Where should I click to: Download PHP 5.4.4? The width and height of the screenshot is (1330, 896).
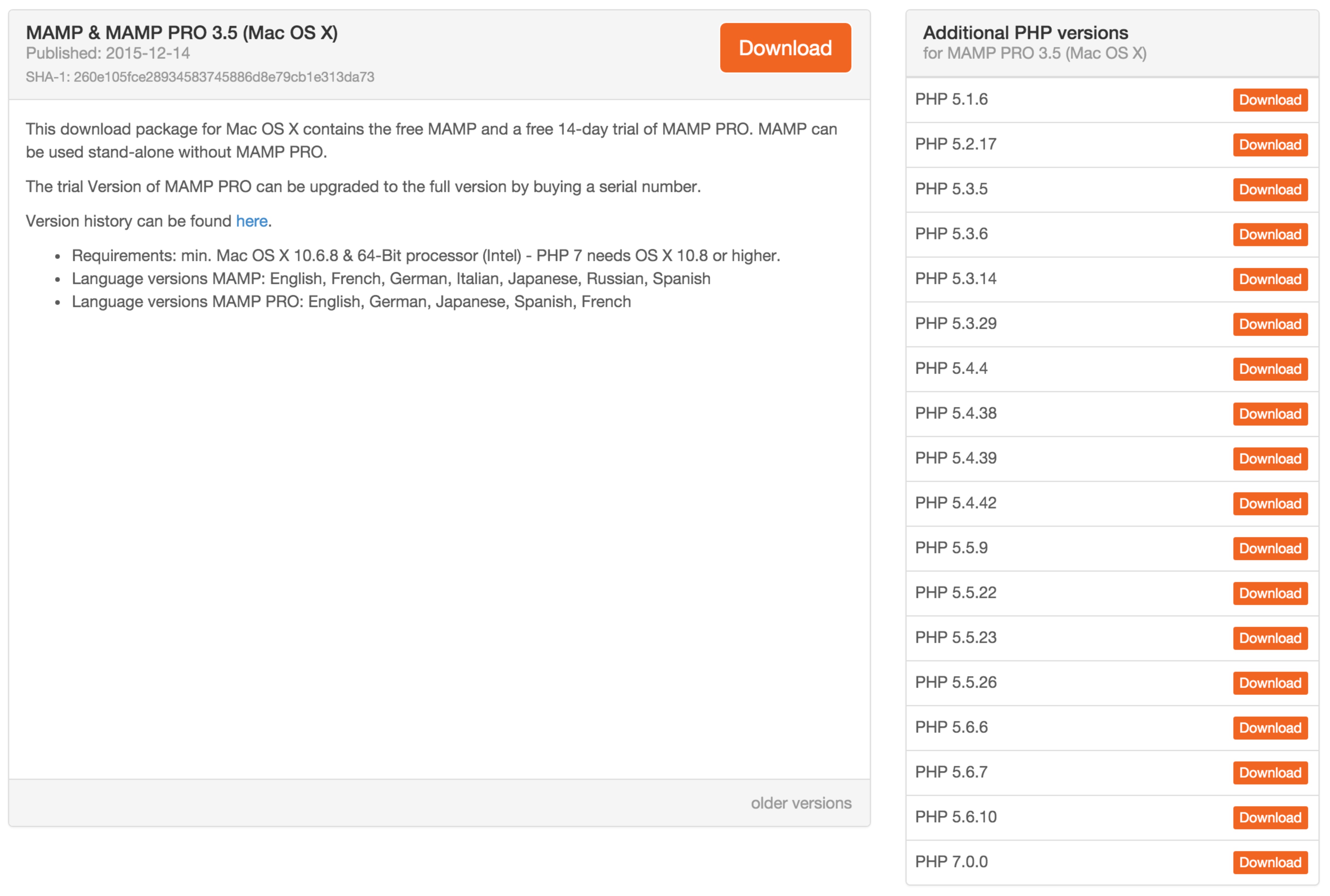pos(1270,369)
